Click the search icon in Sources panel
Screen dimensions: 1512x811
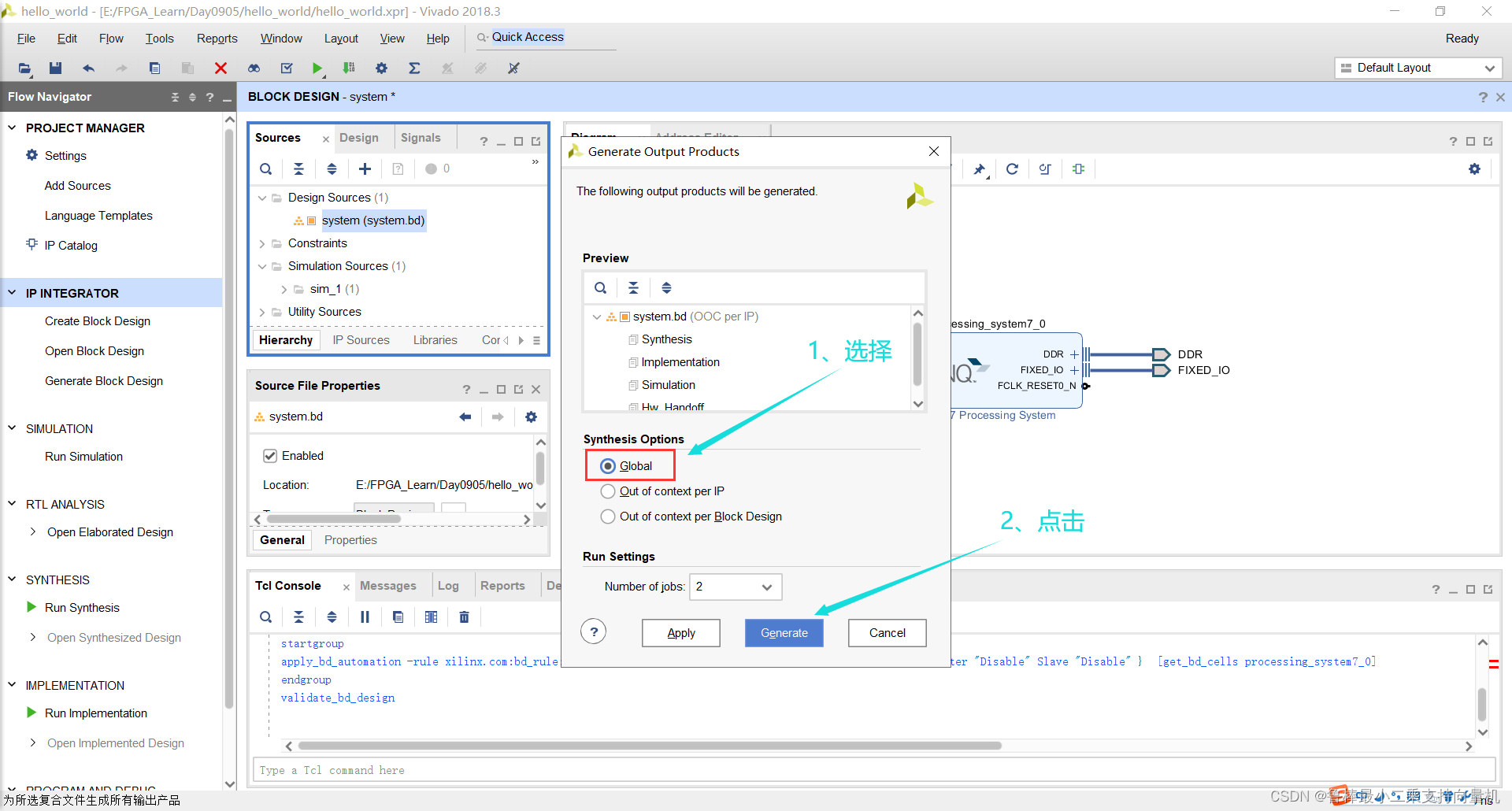(x=266, y=168)
